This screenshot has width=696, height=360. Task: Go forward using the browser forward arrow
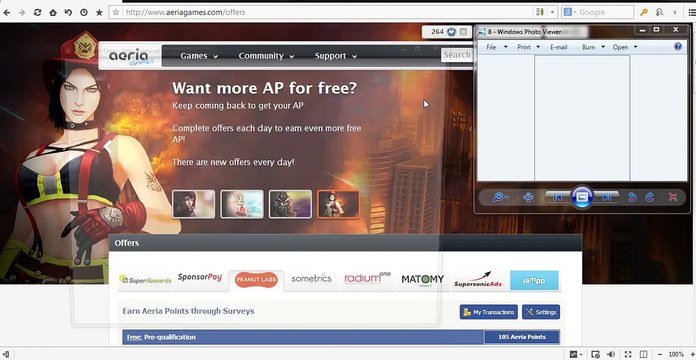[22, 12]
